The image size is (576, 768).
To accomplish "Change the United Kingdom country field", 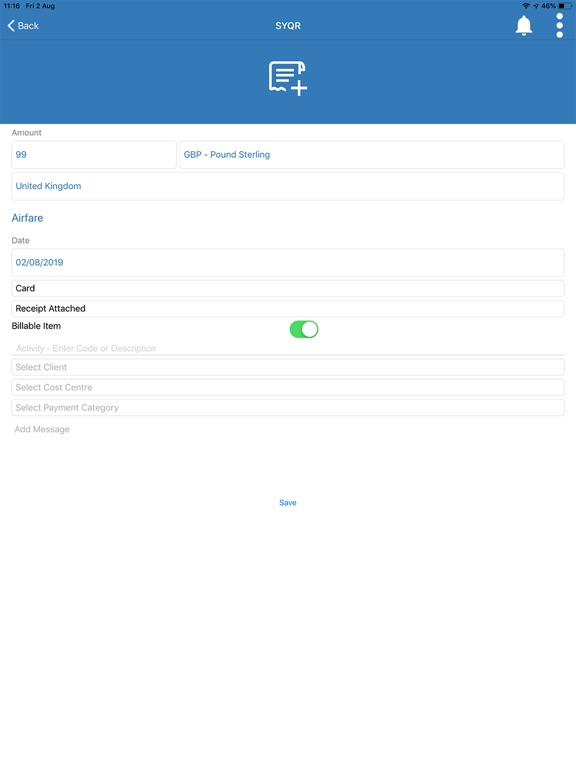I will (288, 186).
